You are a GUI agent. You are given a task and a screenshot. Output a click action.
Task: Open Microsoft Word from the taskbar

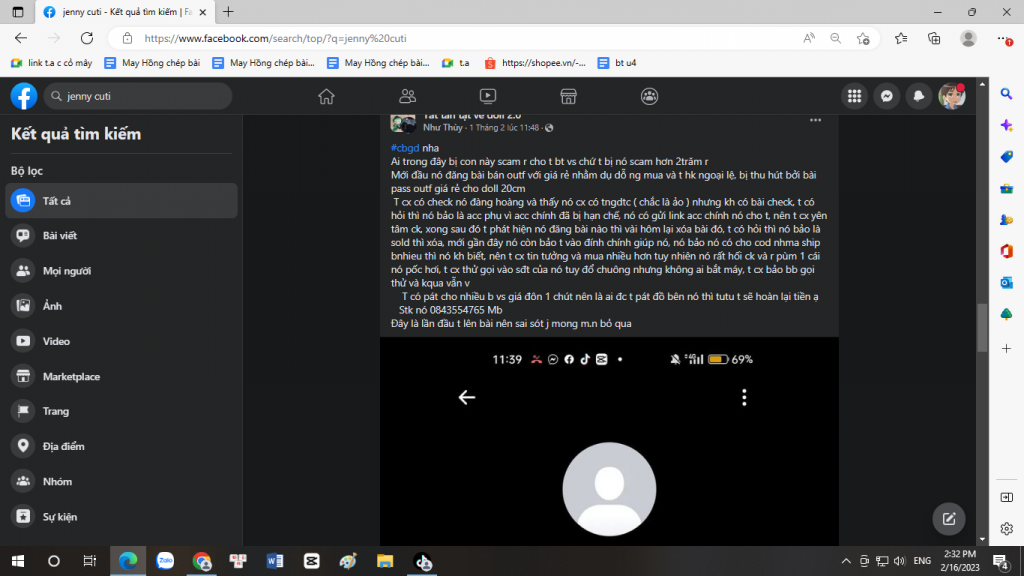274,560
